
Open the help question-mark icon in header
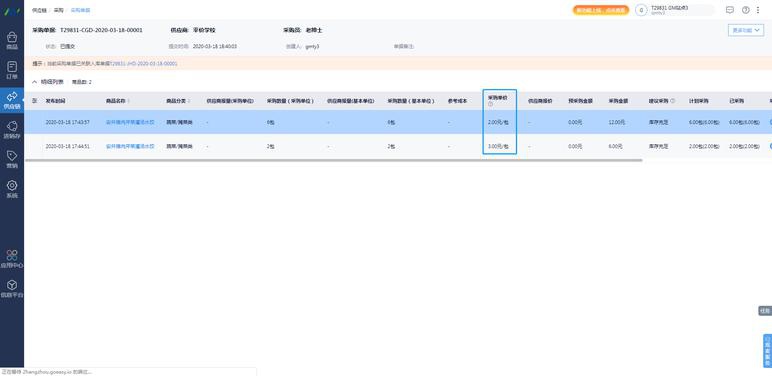pyautogui.click(x=745, y=10)
